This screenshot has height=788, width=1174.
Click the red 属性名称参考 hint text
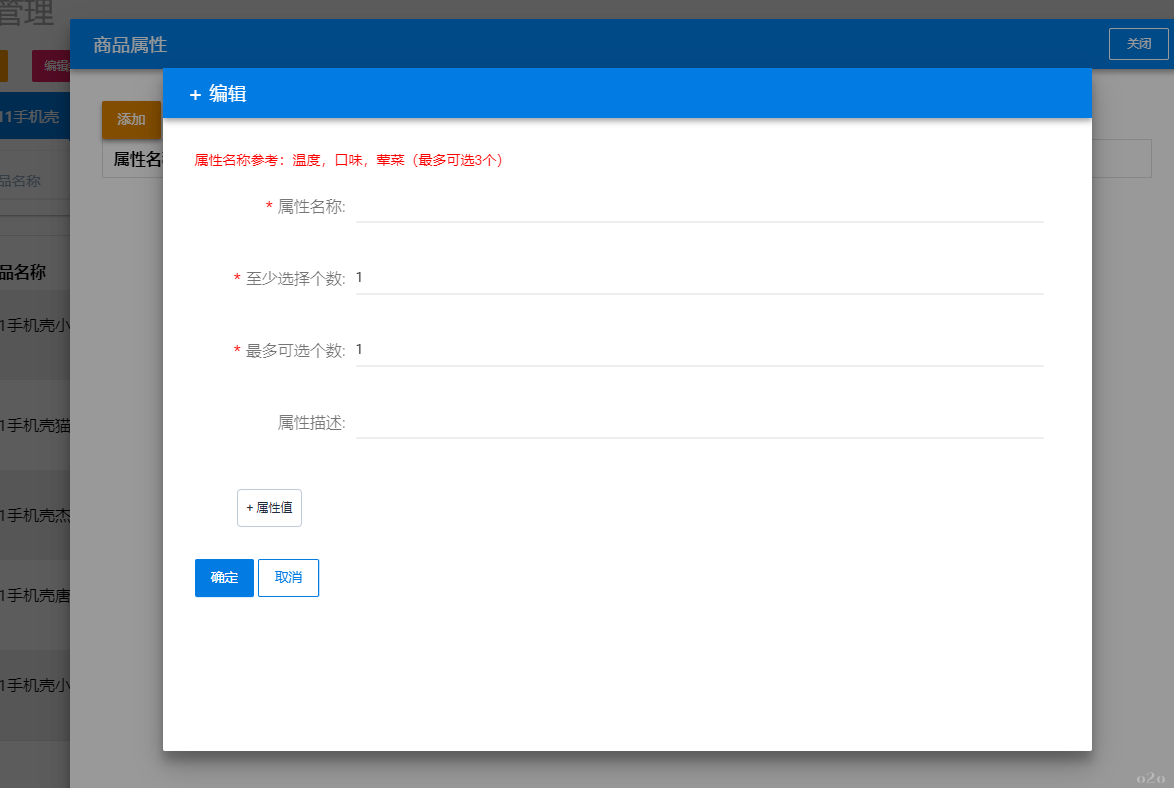click(x=348, y=160)
